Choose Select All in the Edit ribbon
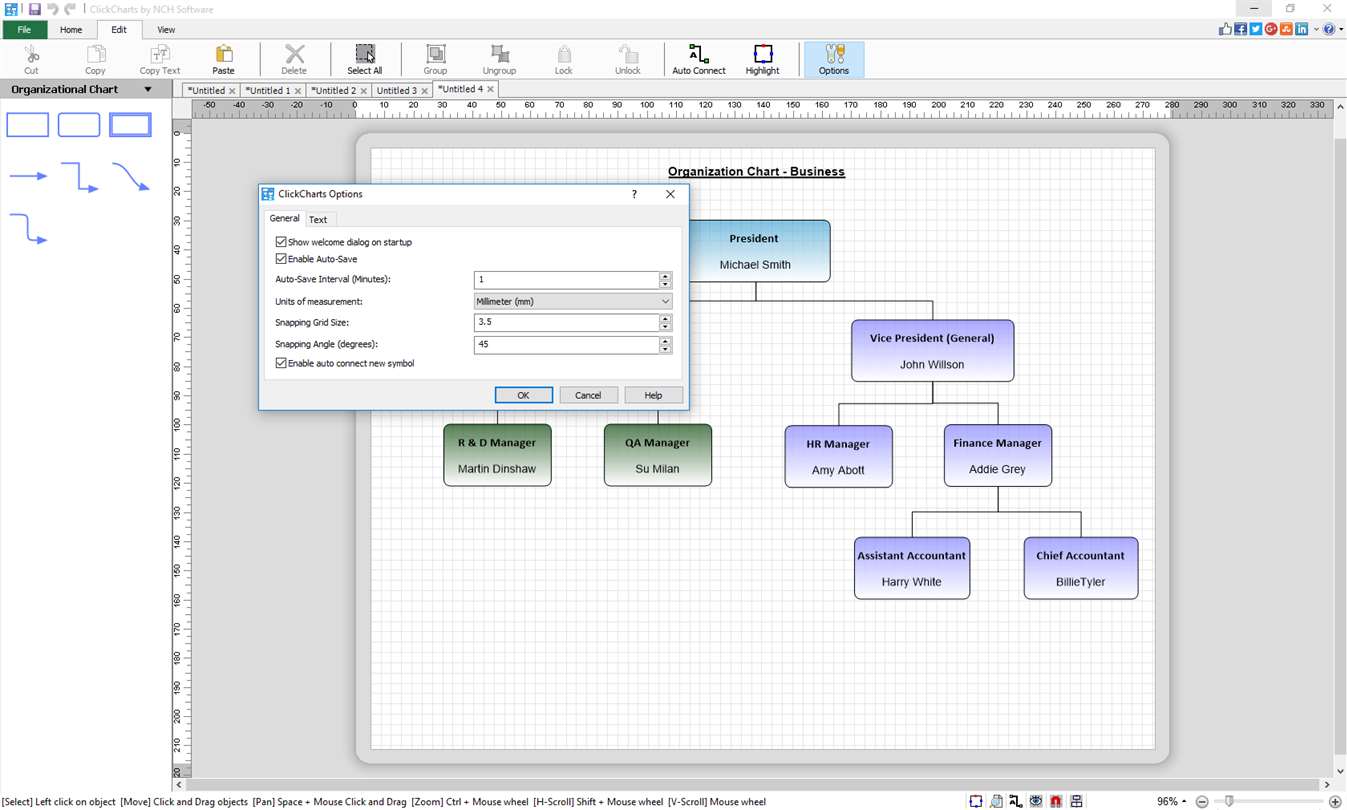The height and width of the screenshot is (810, 1347). [x=365, y=60]
